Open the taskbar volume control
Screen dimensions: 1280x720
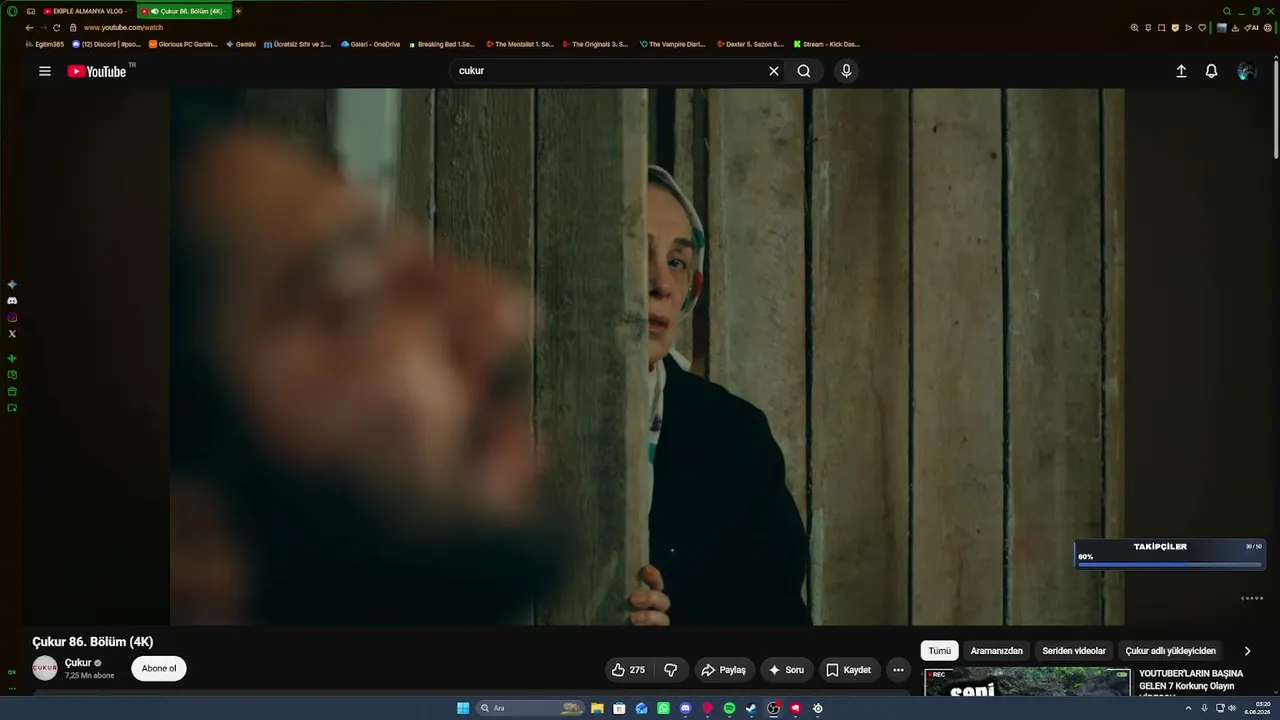(1232, 708)
